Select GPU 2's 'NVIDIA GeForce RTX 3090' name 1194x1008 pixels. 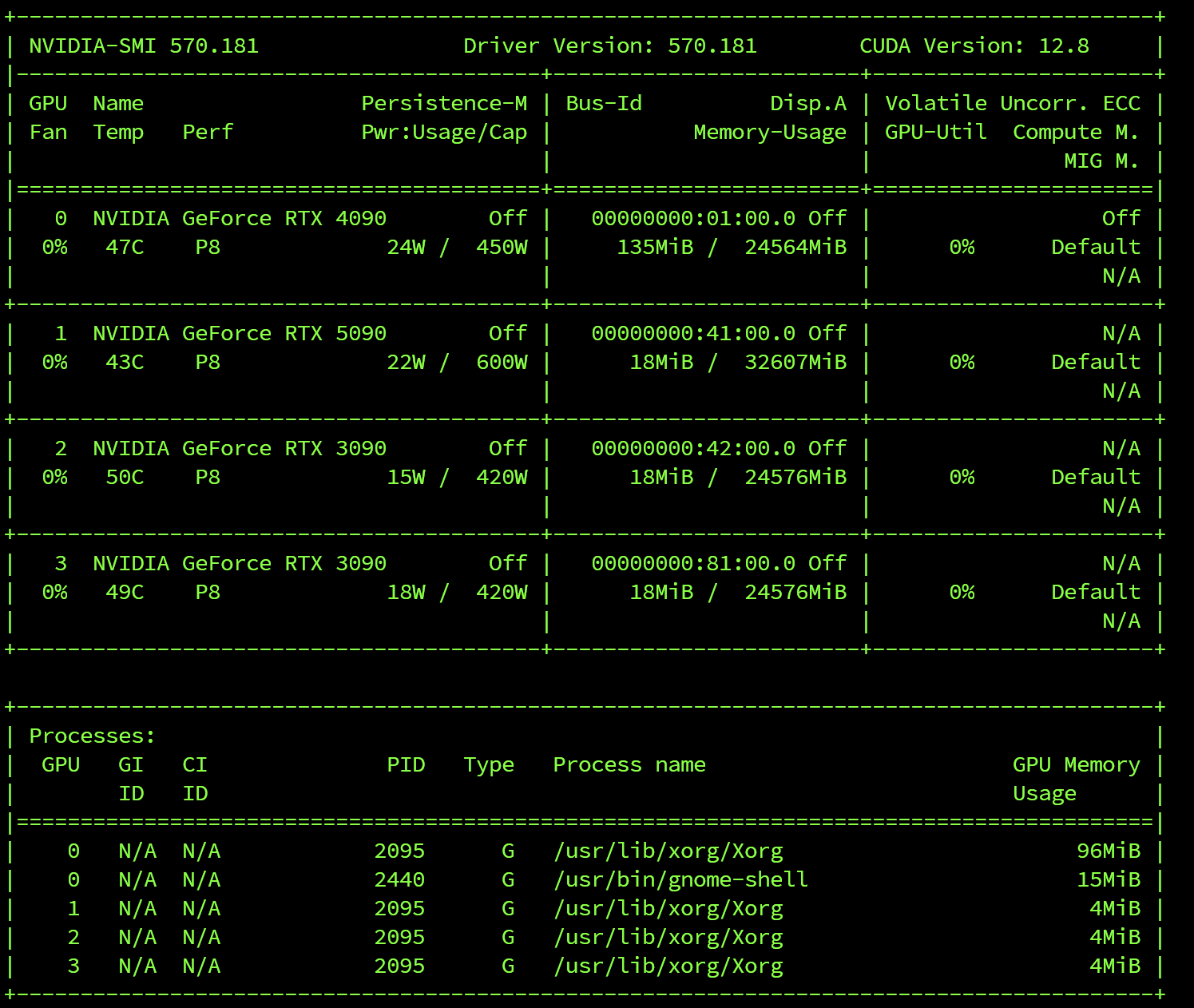pos(240,448)
